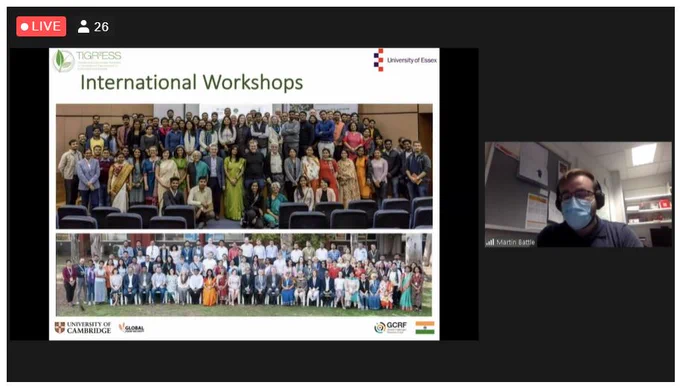Click the viewer count number 26
The image size is (680, 388).
(101, 27)
